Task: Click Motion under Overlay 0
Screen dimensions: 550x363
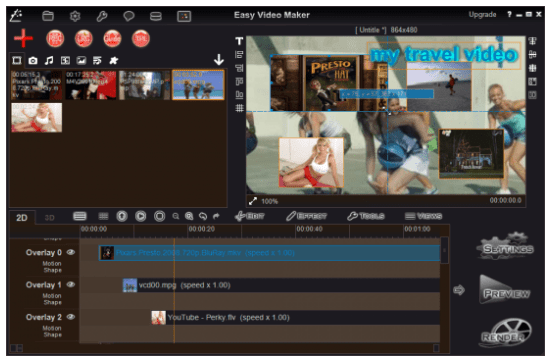Action: pos(52,263)
